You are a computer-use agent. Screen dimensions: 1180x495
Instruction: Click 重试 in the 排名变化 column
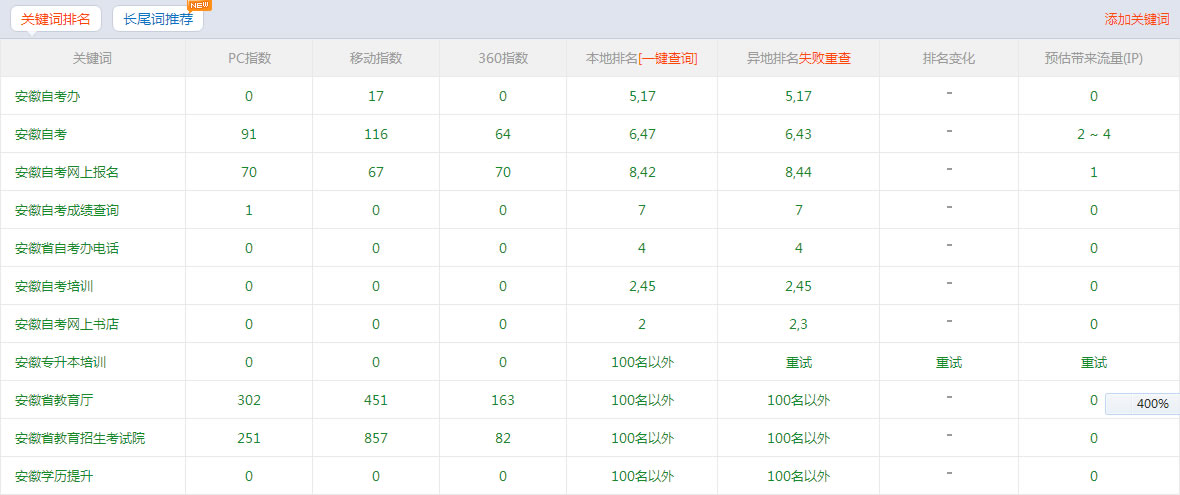point(948,362)
